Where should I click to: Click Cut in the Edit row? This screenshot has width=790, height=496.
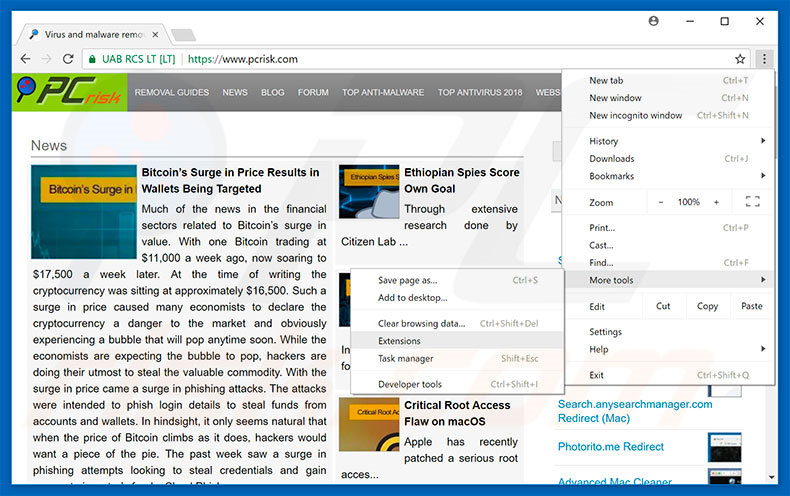(x=663, y=306)
